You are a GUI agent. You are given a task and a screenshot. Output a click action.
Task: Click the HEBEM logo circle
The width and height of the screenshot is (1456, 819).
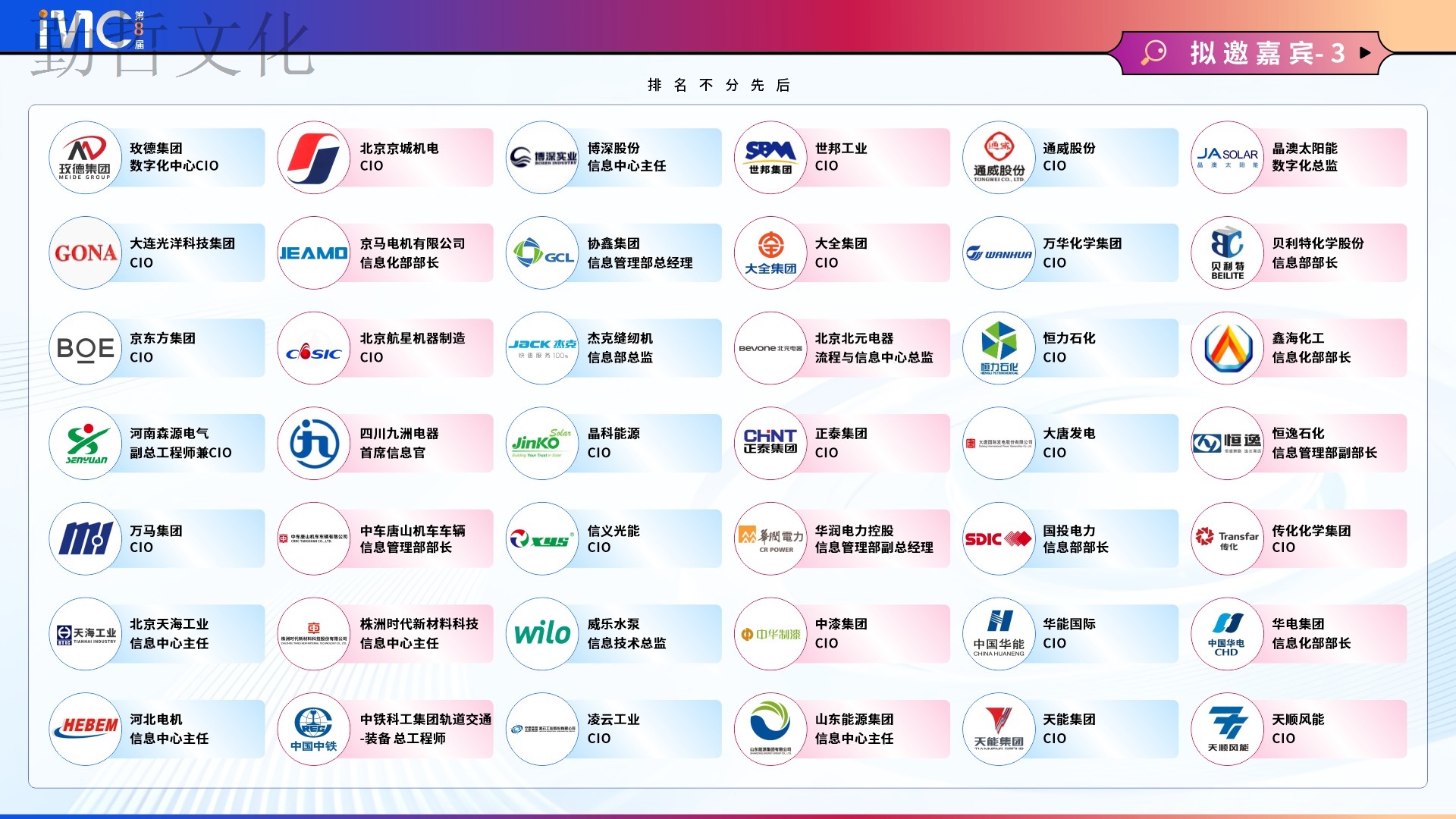pyautogui.click(x=86, y=729)
